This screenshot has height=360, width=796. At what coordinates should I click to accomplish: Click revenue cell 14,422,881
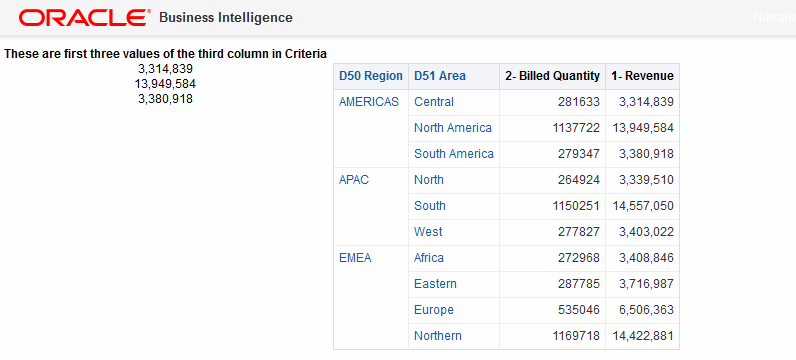click(643, 336)
